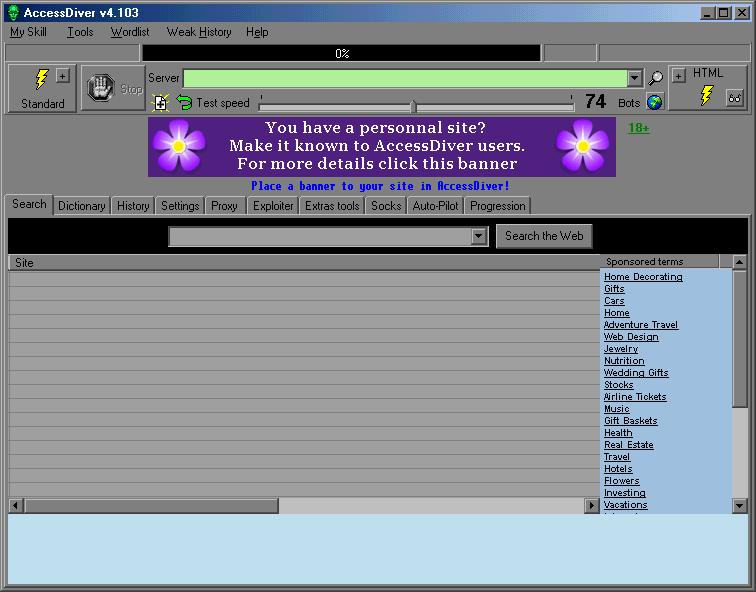The image size is (756, 592).
Task: Click the glasses icon in HTML panel
Action: tap(734, 98)
